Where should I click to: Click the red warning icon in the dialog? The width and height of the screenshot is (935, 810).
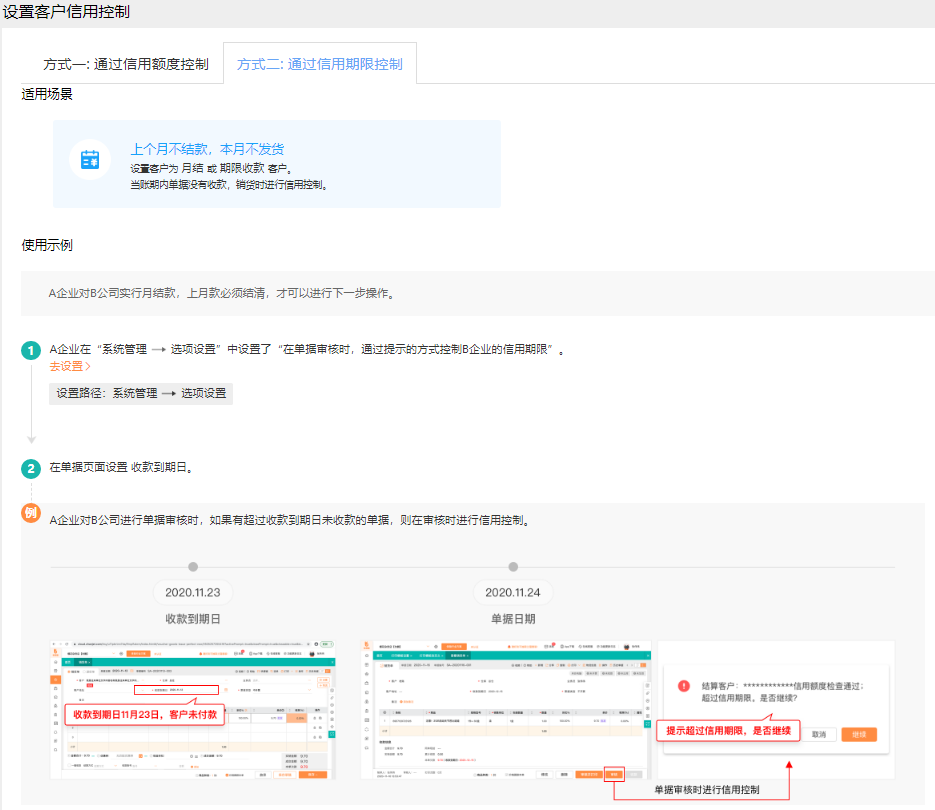[x=684, y=686]
